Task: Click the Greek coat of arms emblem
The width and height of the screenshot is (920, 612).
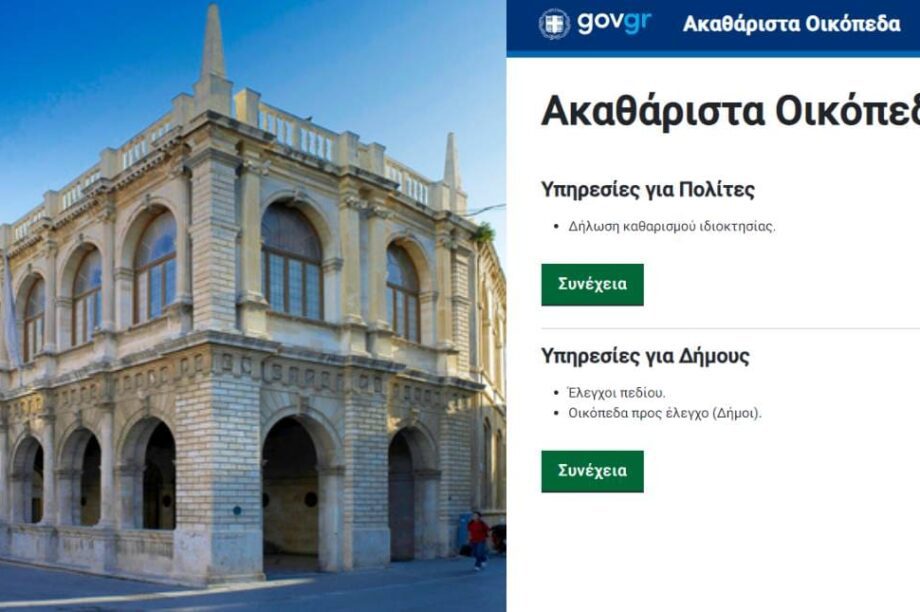Action: pyautogui.click(x=554, y=24)
